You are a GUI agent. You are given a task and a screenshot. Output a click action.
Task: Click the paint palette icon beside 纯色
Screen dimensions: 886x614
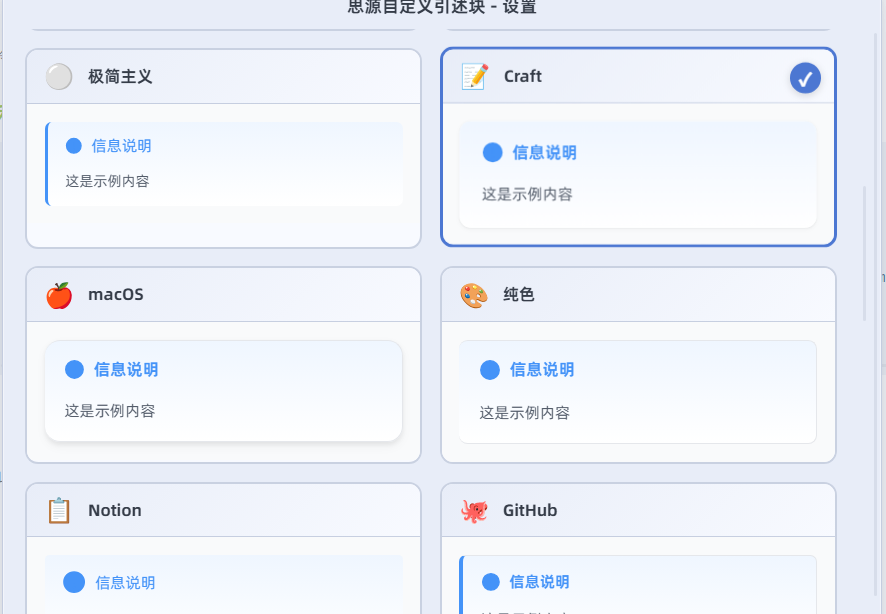[x=474, y=295]
